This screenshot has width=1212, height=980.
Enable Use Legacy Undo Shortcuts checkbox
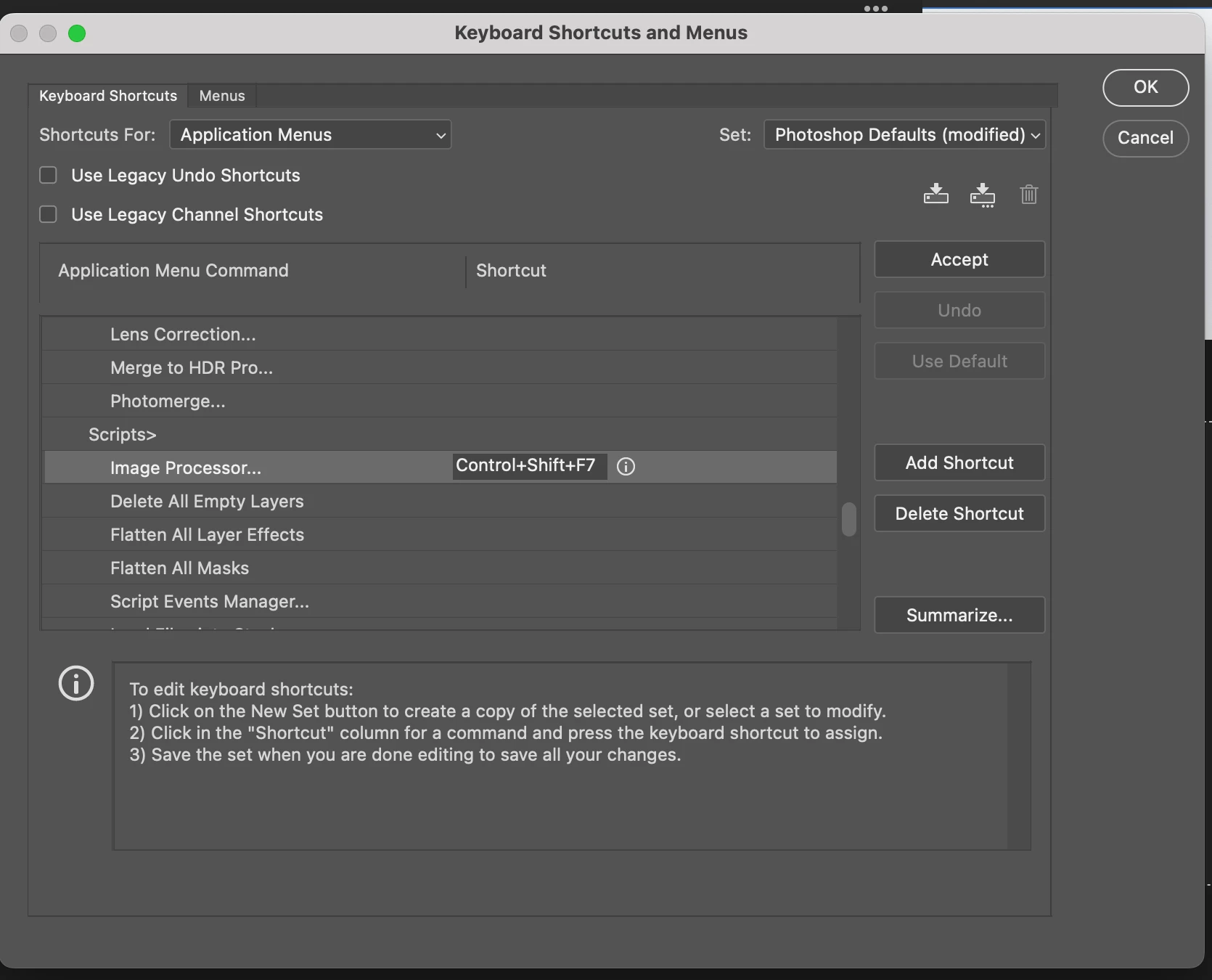coord(48,175)
